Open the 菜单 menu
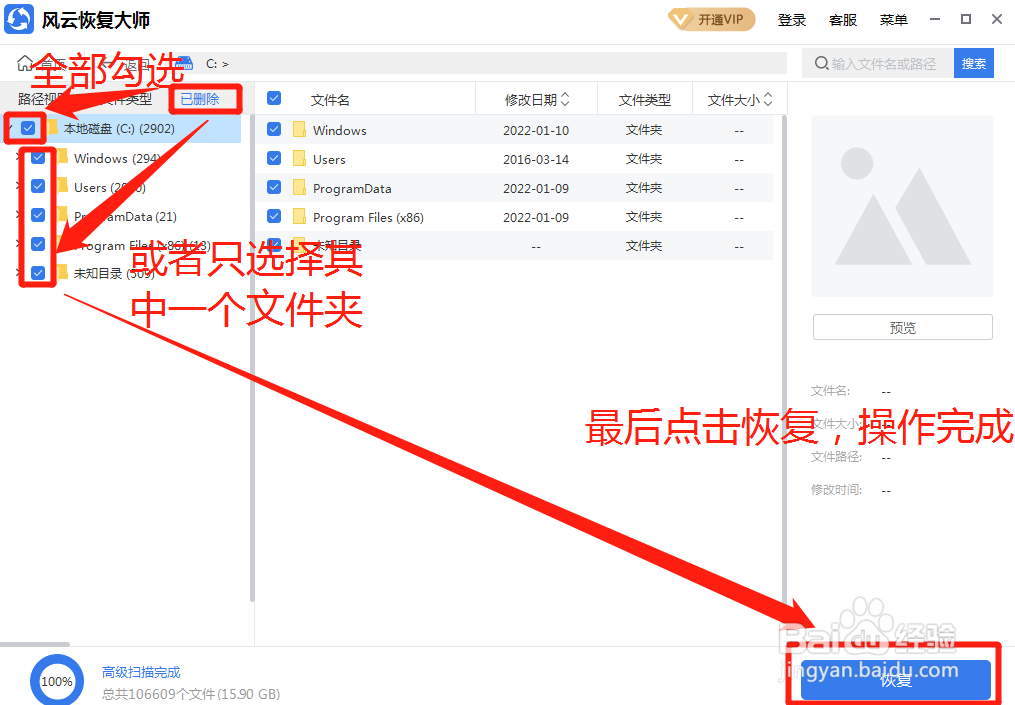The image size is (1015, 705). coord(893,19)
